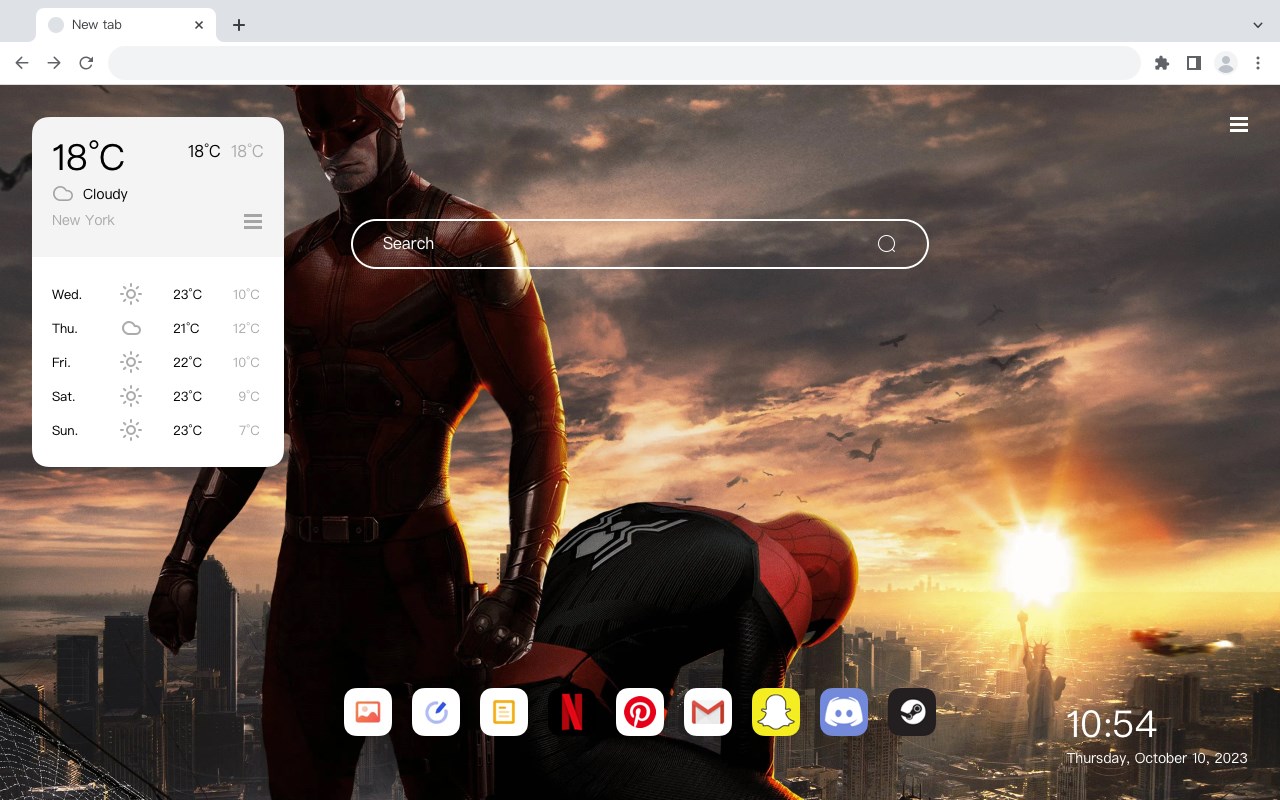The image size is (1280, 800).
Task: Click the 12°C low in the Thu. row
Action: pos(247,328)
